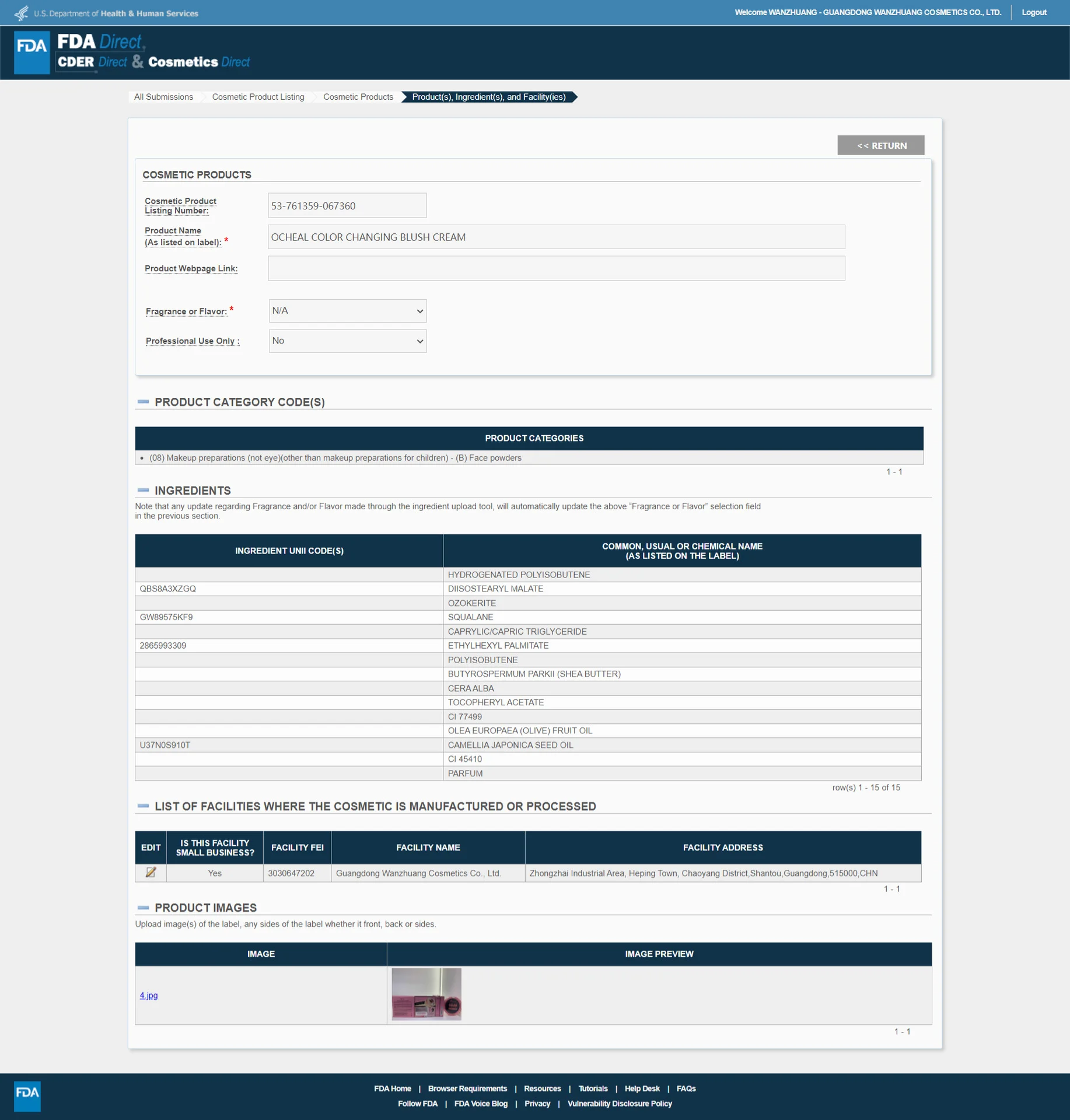Viewport: 1070px width, 1120px height.
Task: Select the 2865993309 UNII code cell
Action: point(289,646)
